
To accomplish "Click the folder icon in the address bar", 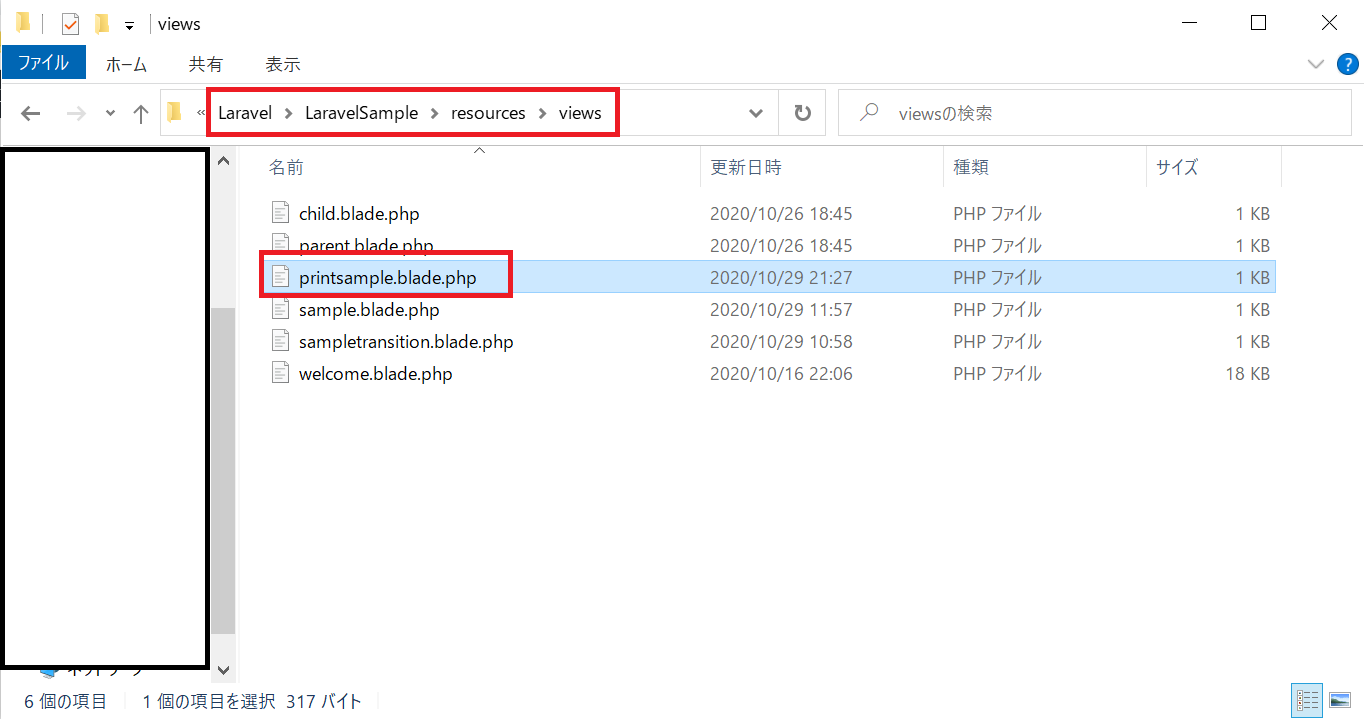I will pos(175,112).
